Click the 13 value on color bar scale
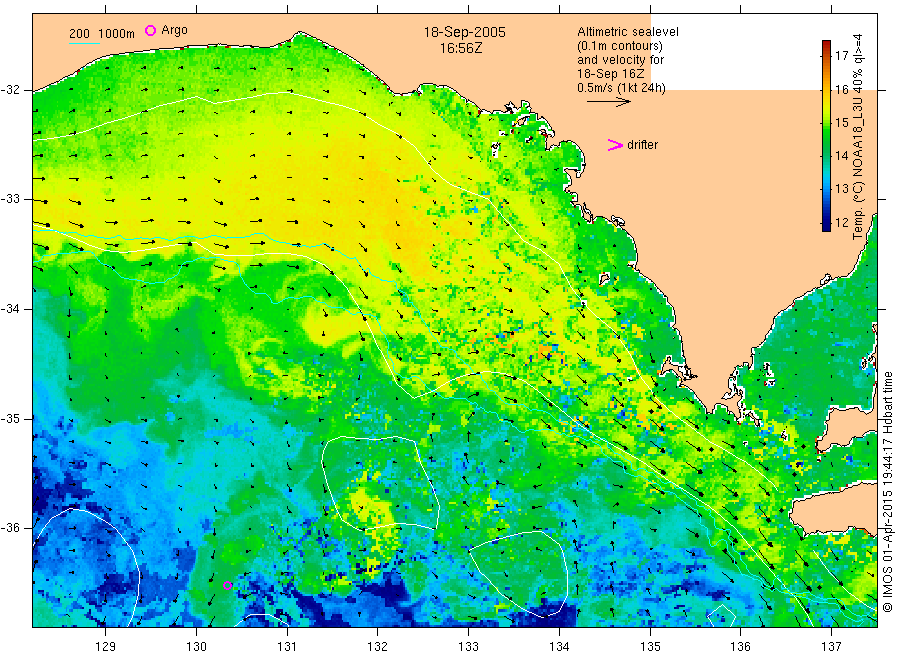The height and width of the screenshot is (660, 900). [841, 189]
